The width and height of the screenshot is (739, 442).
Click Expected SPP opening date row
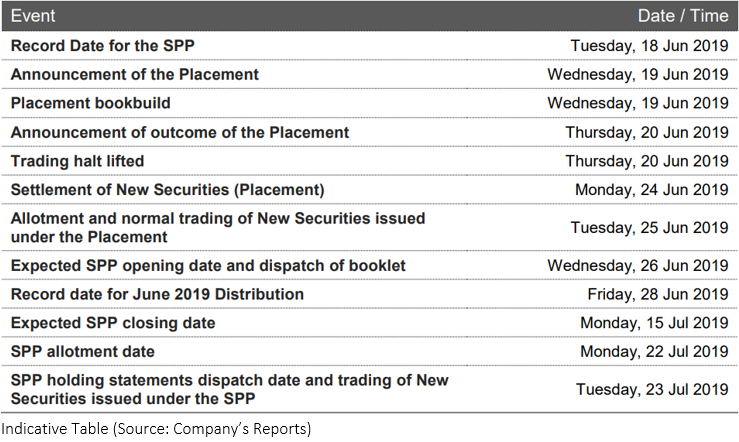[370, 266]
